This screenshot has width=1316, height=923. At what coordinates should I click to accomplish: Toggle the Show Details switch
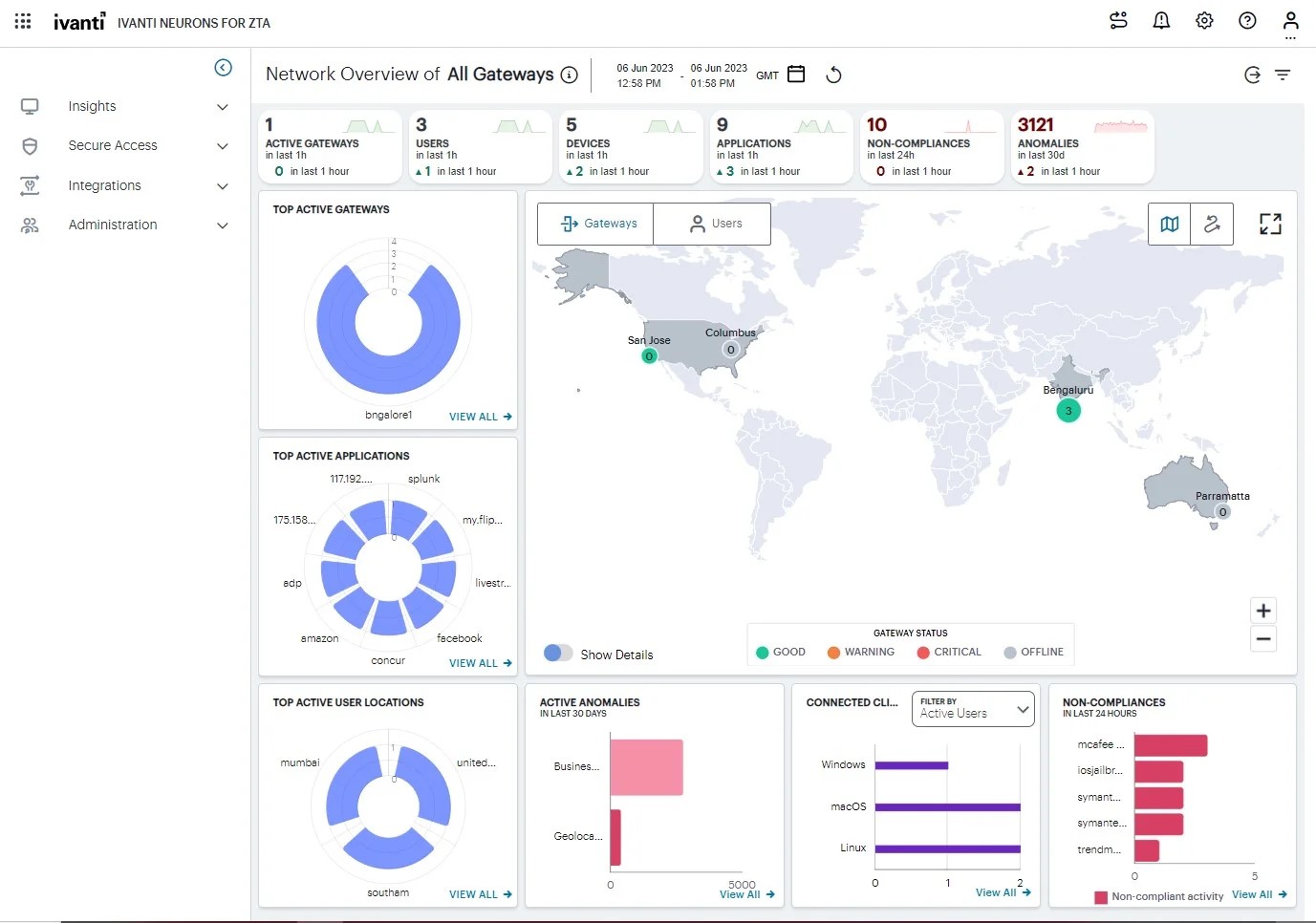click(558, 654)
